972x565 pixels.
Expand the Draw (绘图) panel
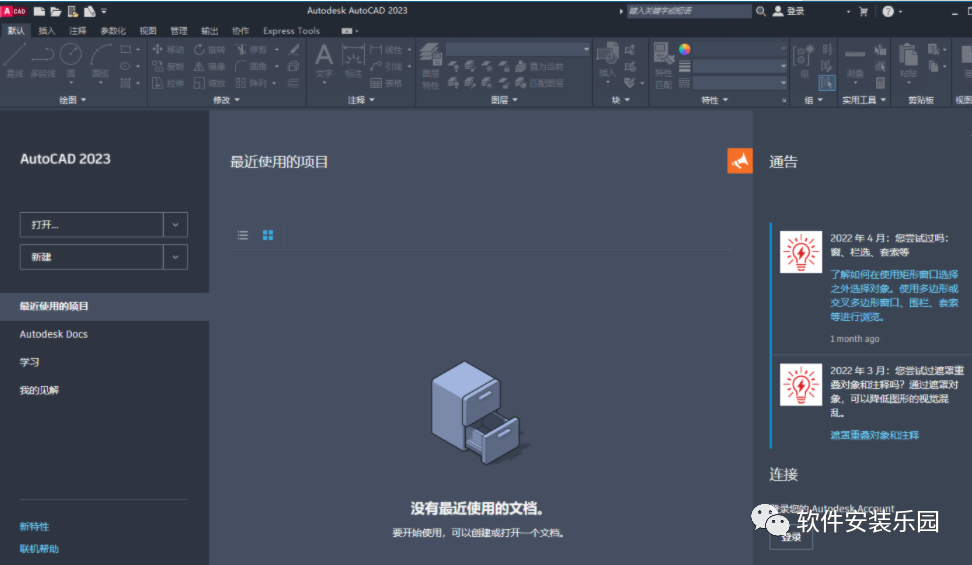[73, 100]
